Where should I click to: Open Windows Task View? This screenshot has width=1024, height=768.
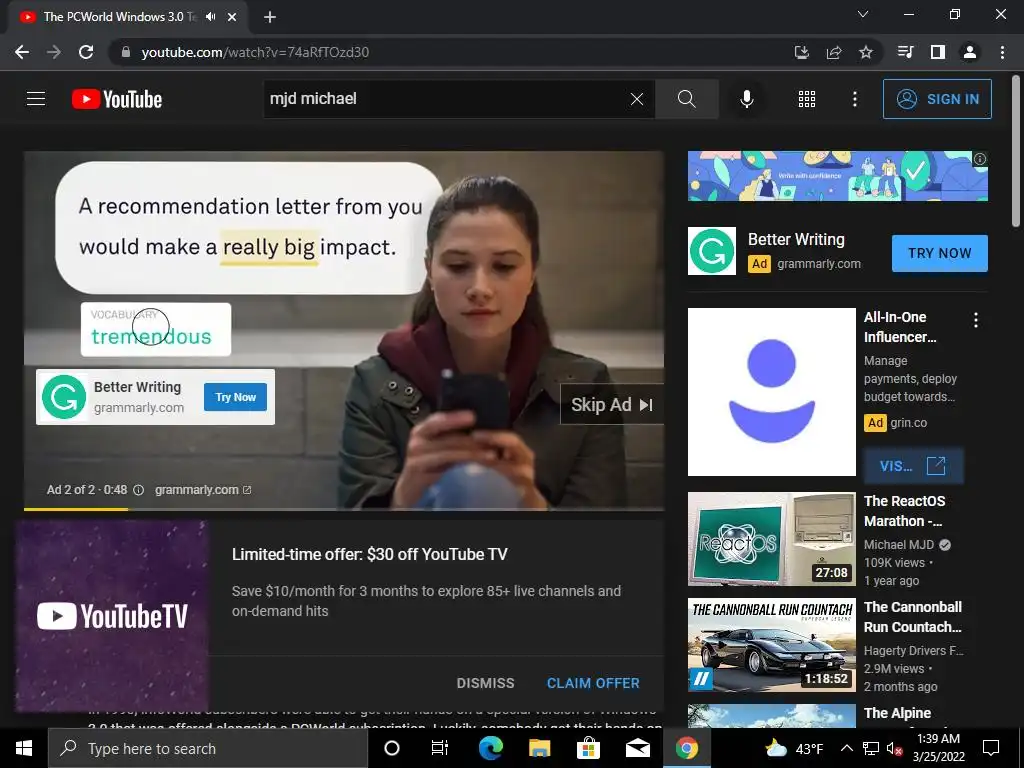[440, 748]
